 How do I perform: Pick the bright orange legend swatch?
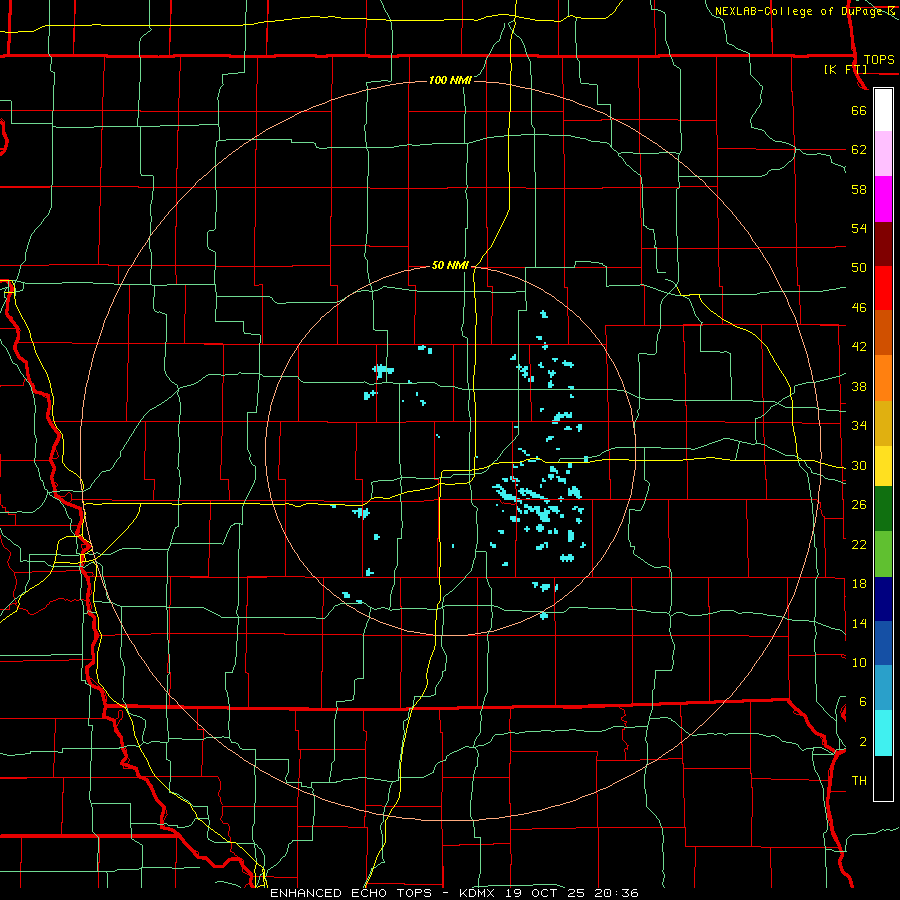883,378
